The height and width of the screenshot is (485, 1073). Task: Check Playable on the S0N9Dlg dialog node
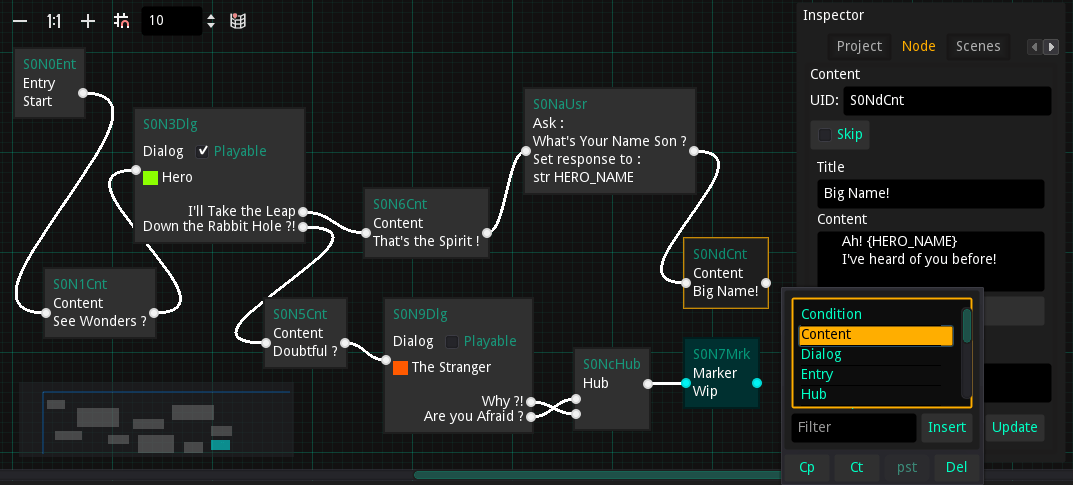(x=452, y=341)
